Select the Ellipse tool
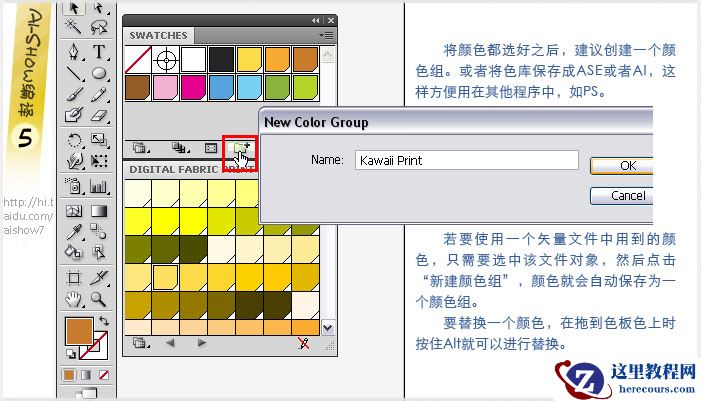Image resolution: width=701 pixels, height=401 pixels. pyautogui.click(x=99, y=73)
